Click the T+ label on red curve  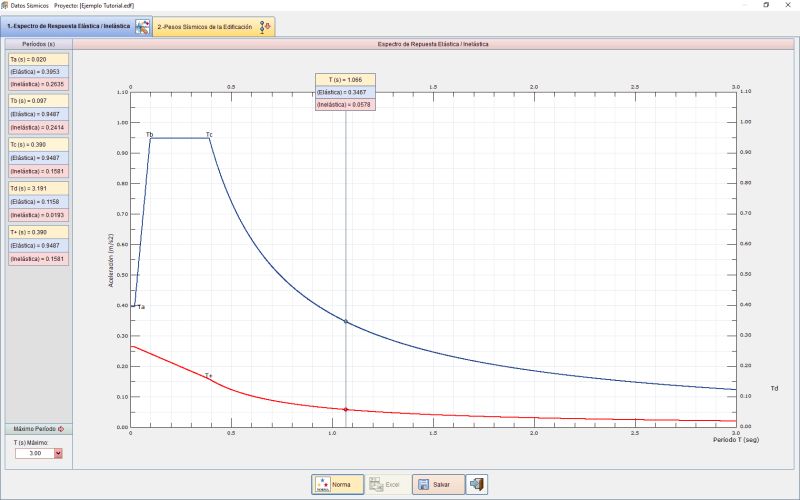coord(209,376)
